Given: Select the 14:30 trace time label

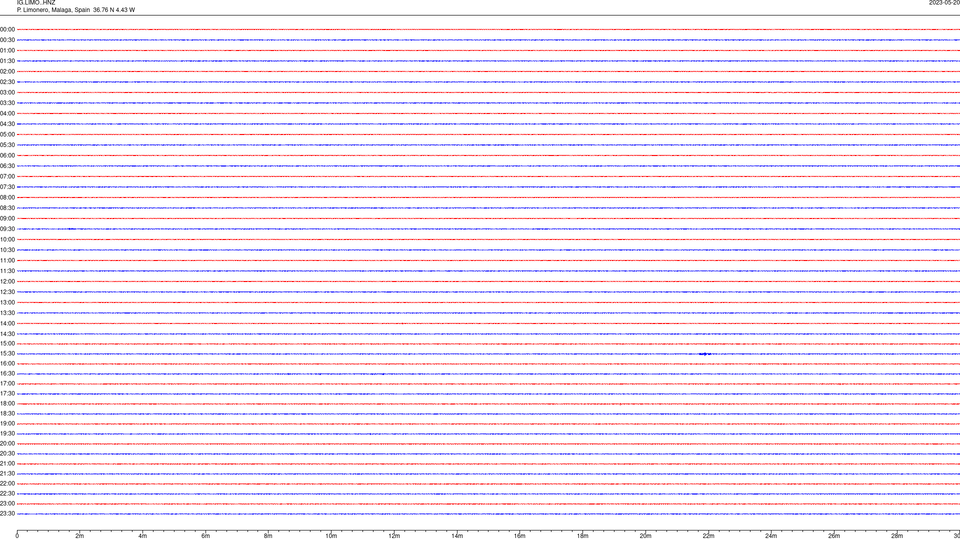Looking at the screenshot, I should (x=7, y=334).
